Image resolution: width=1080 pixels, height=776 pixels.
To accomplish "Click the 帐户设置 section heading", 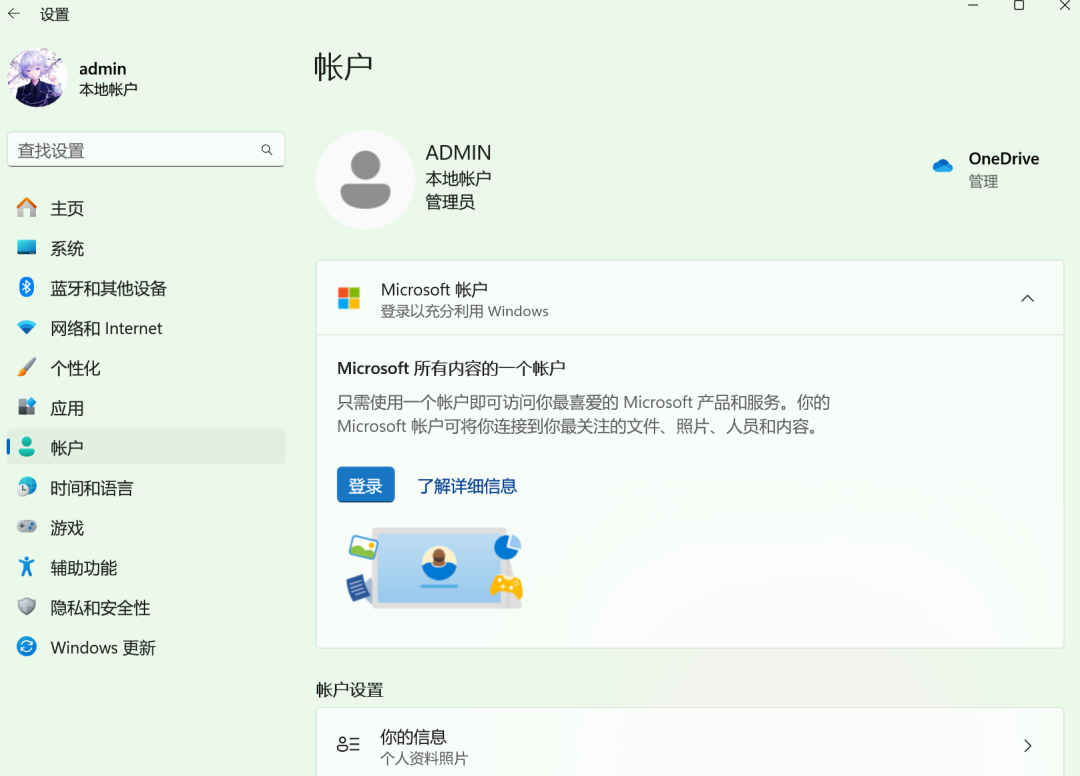I will tap(350, 690).
